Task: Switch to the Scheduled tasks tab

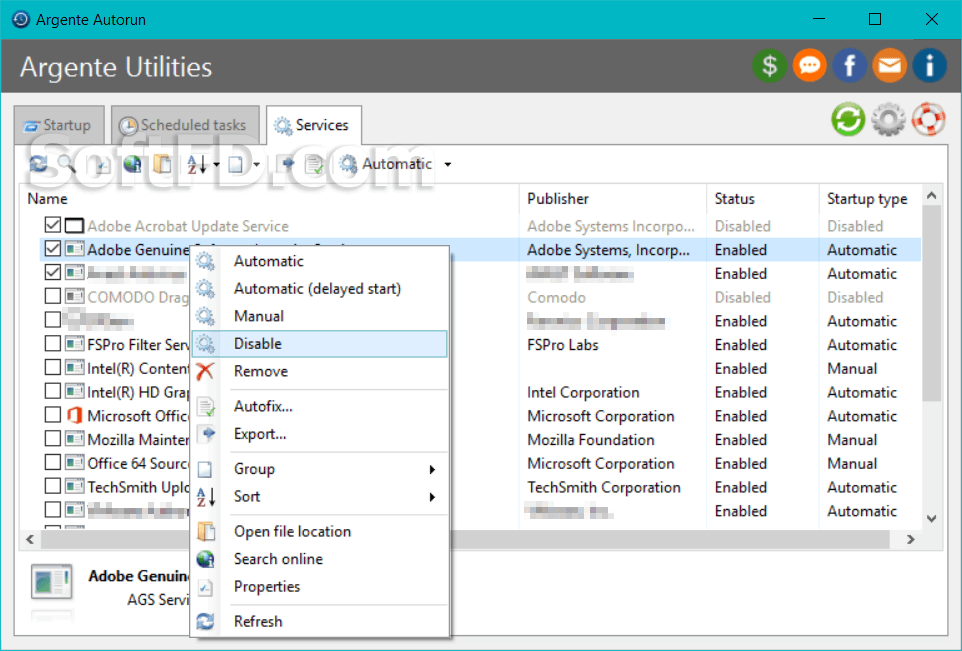Action: [x=185, y=125]
